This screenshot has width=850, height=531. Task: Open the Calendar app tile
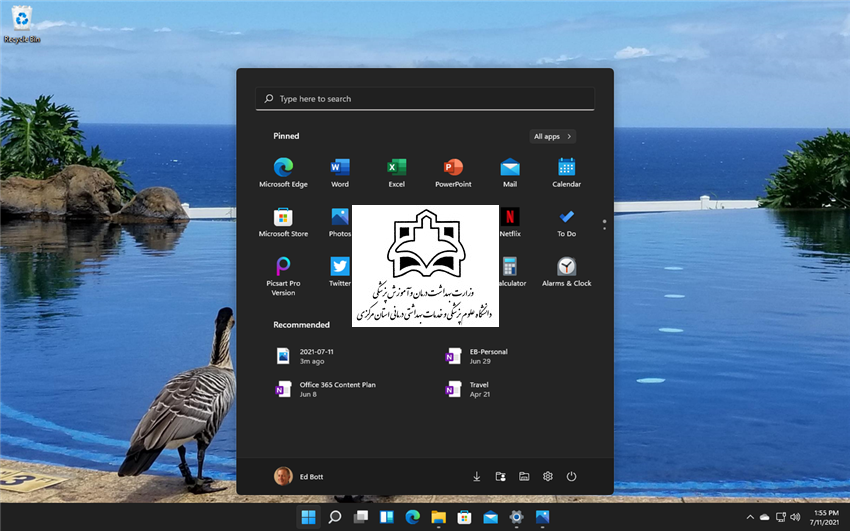pos(566,172)
